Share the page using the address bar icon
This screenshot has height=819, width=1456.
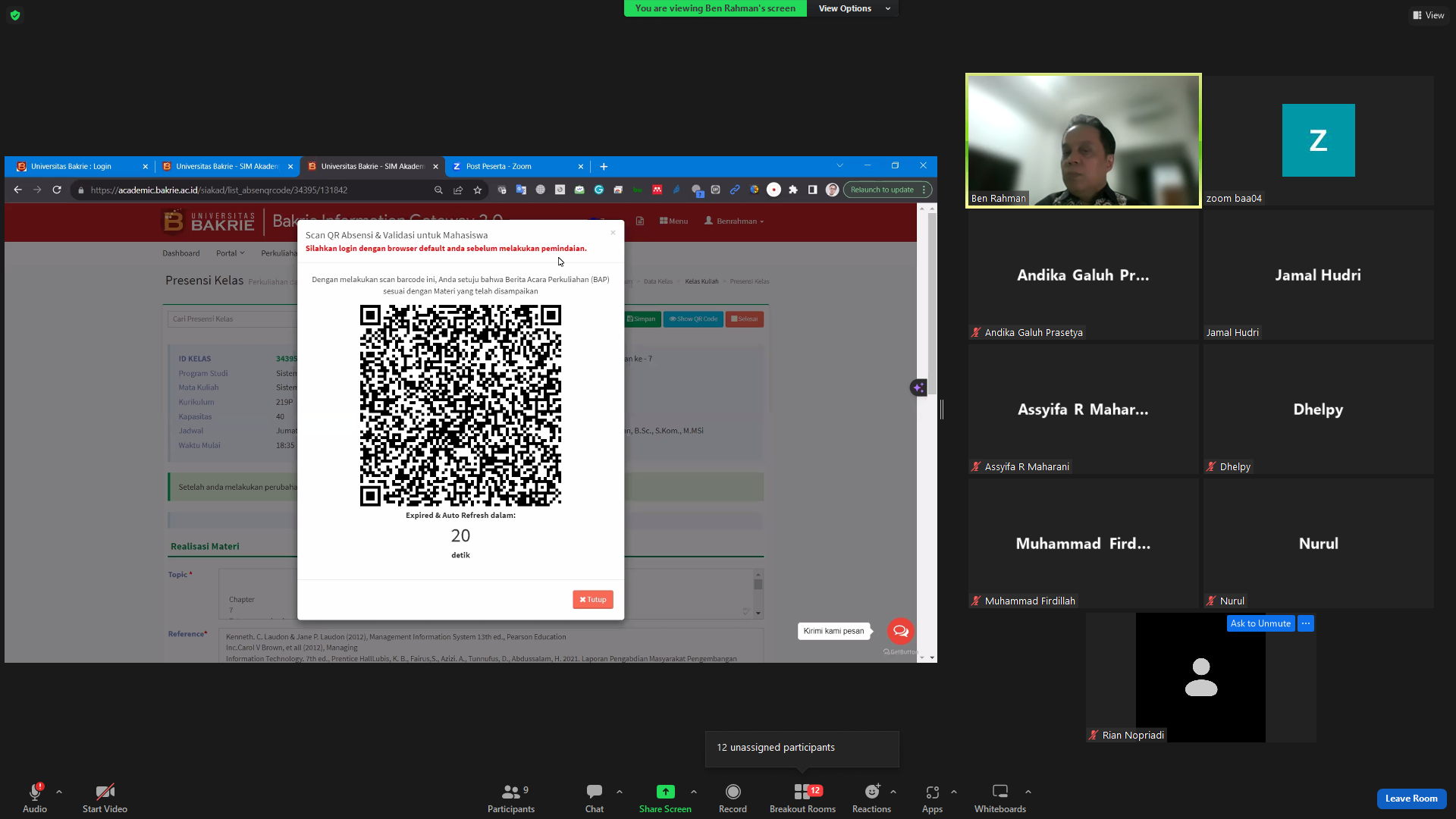click(x=458, y=190)
